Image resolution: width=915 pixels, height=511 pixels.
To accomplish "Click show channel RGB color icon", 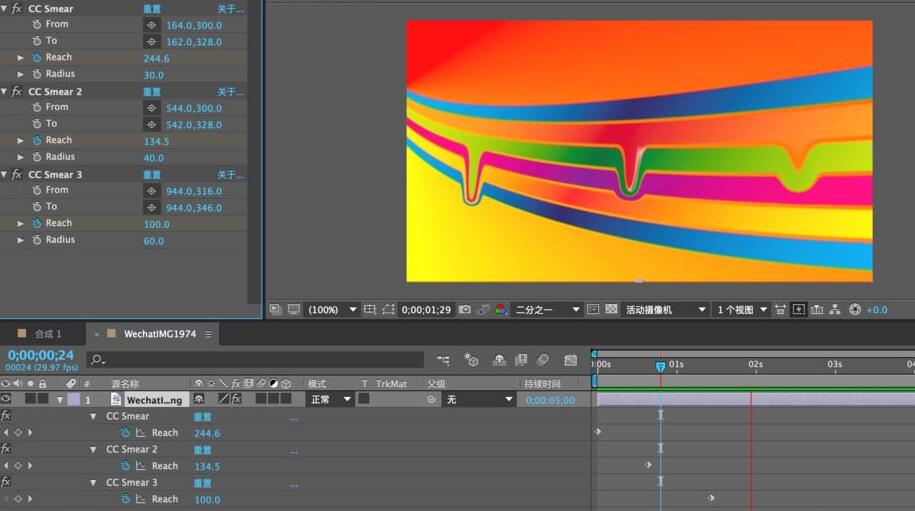I will tap(501, 310).
